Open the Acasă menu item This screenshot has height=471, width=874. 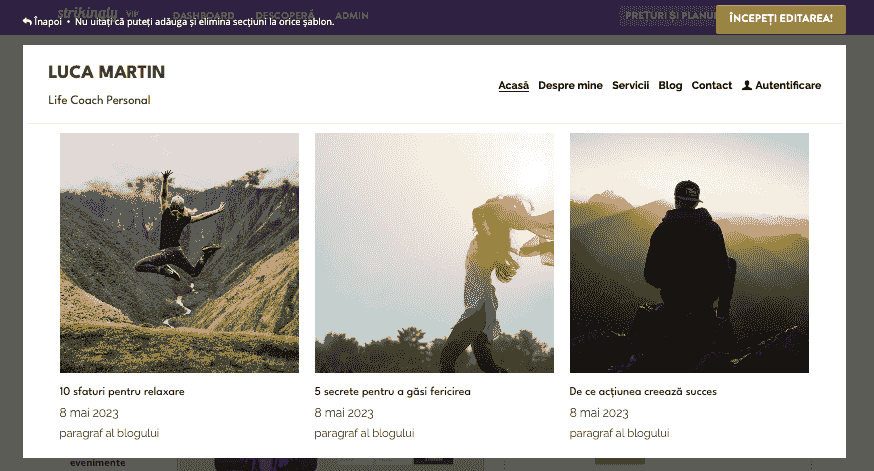[x=513, y=85]
